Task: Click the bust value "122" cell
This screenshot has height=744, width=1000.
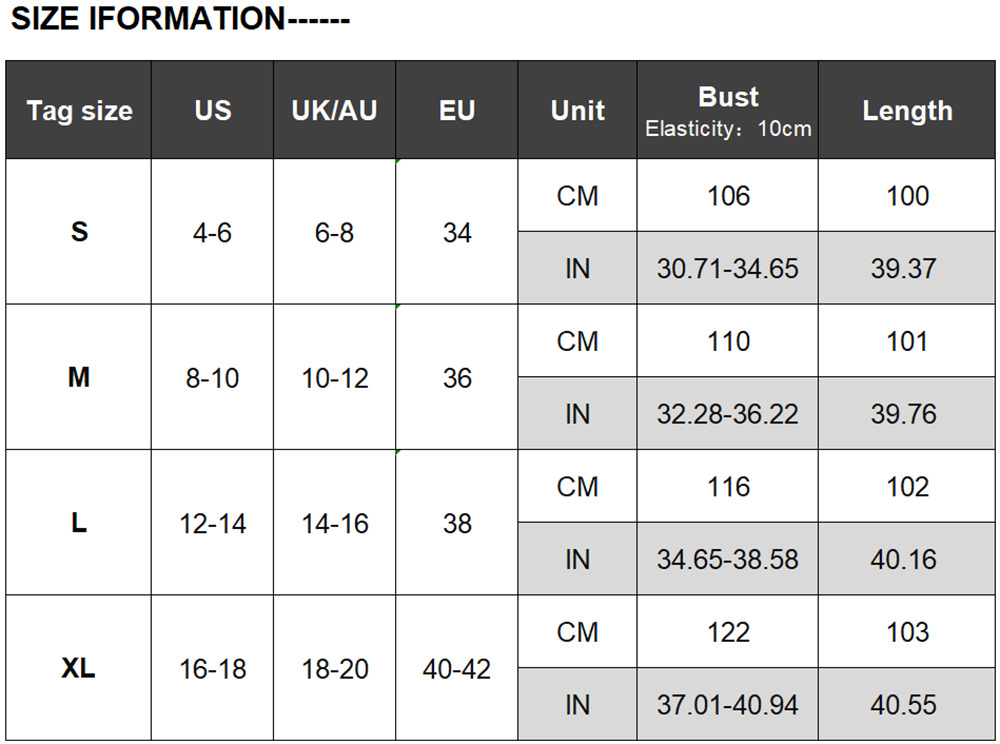Action: (x=728, y=632)
